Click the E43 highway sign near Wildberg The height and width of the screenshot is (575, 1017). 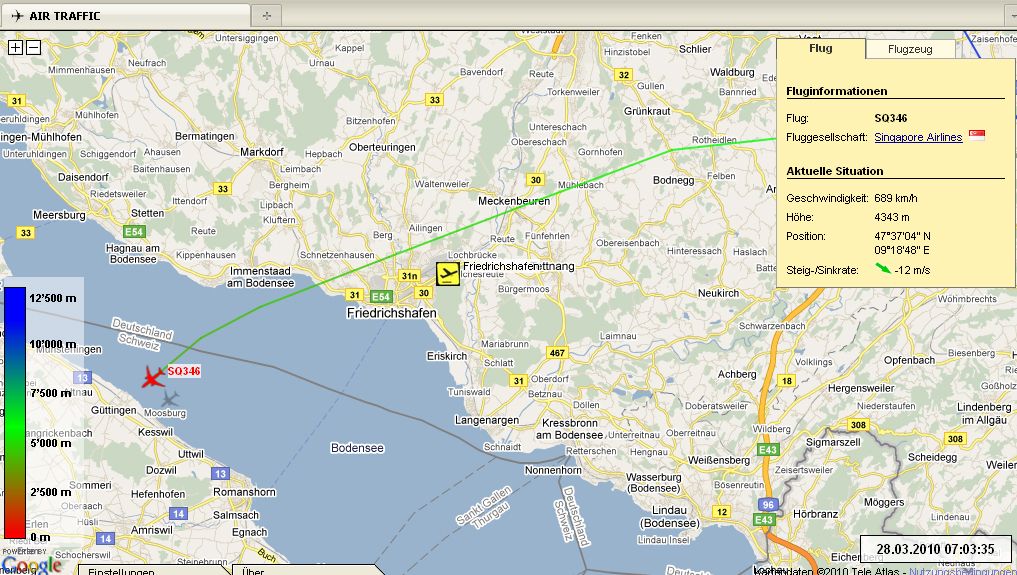(x=768, y=449)
